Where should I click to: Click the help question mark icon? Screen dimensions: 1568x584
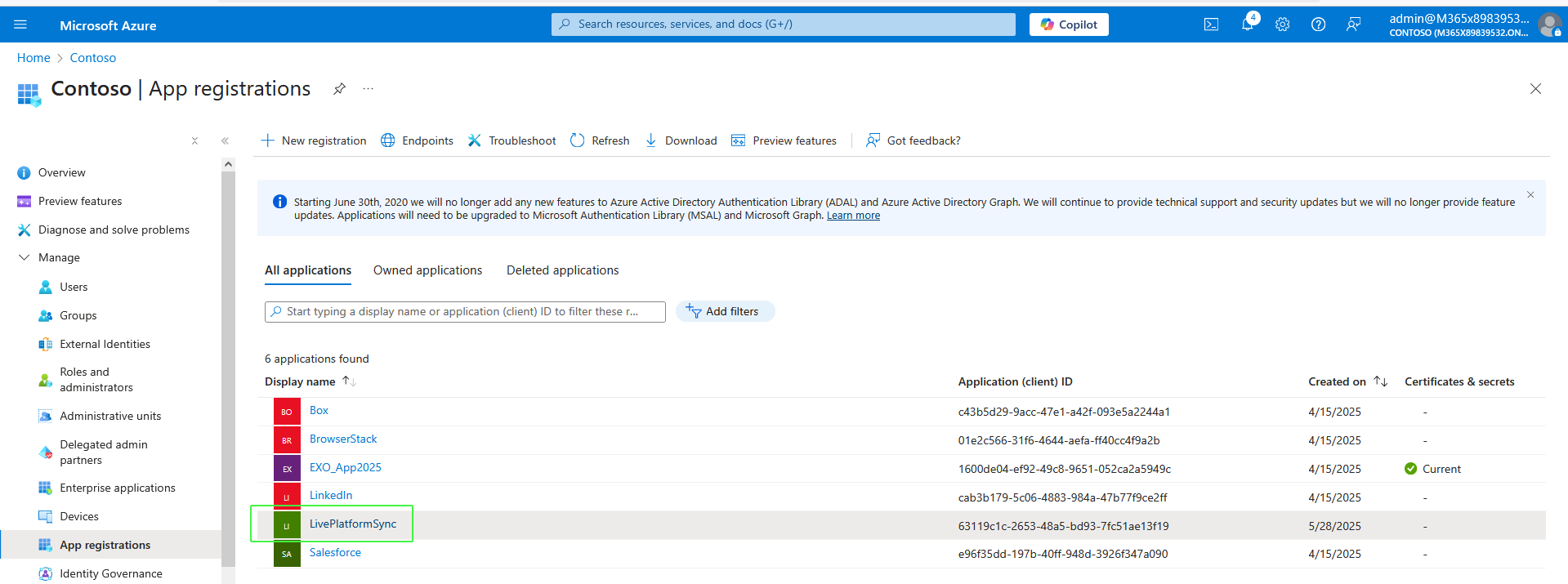[1318, 25]
